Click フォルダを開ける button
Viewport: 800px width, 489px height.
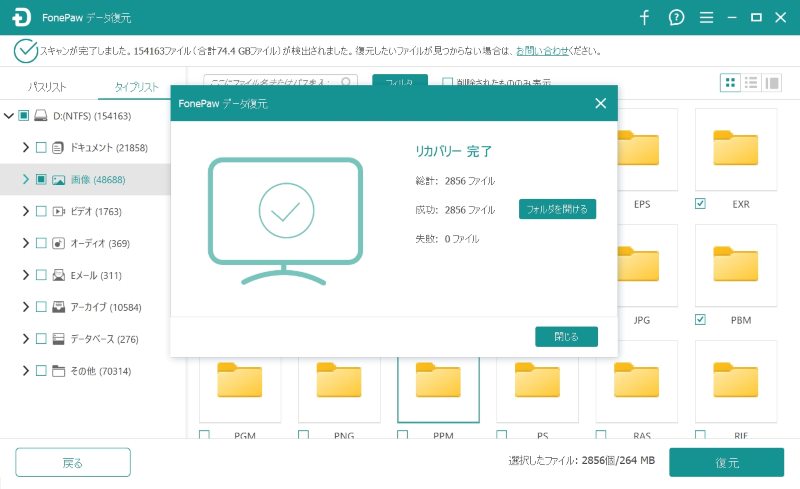[x=557, y=209]
